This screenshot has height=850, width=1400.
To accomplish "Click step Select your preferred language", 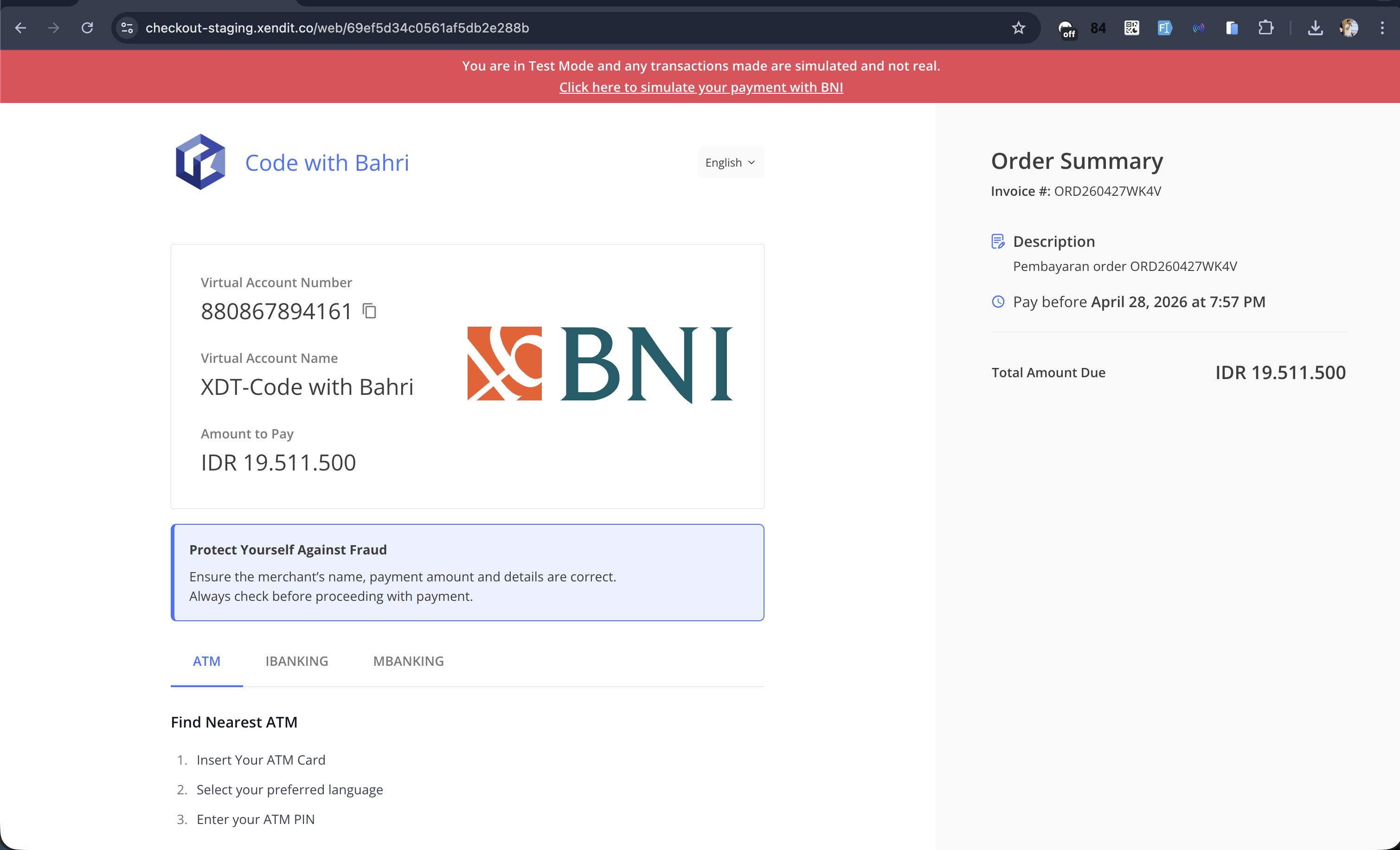I will click(x=290, y=790).
